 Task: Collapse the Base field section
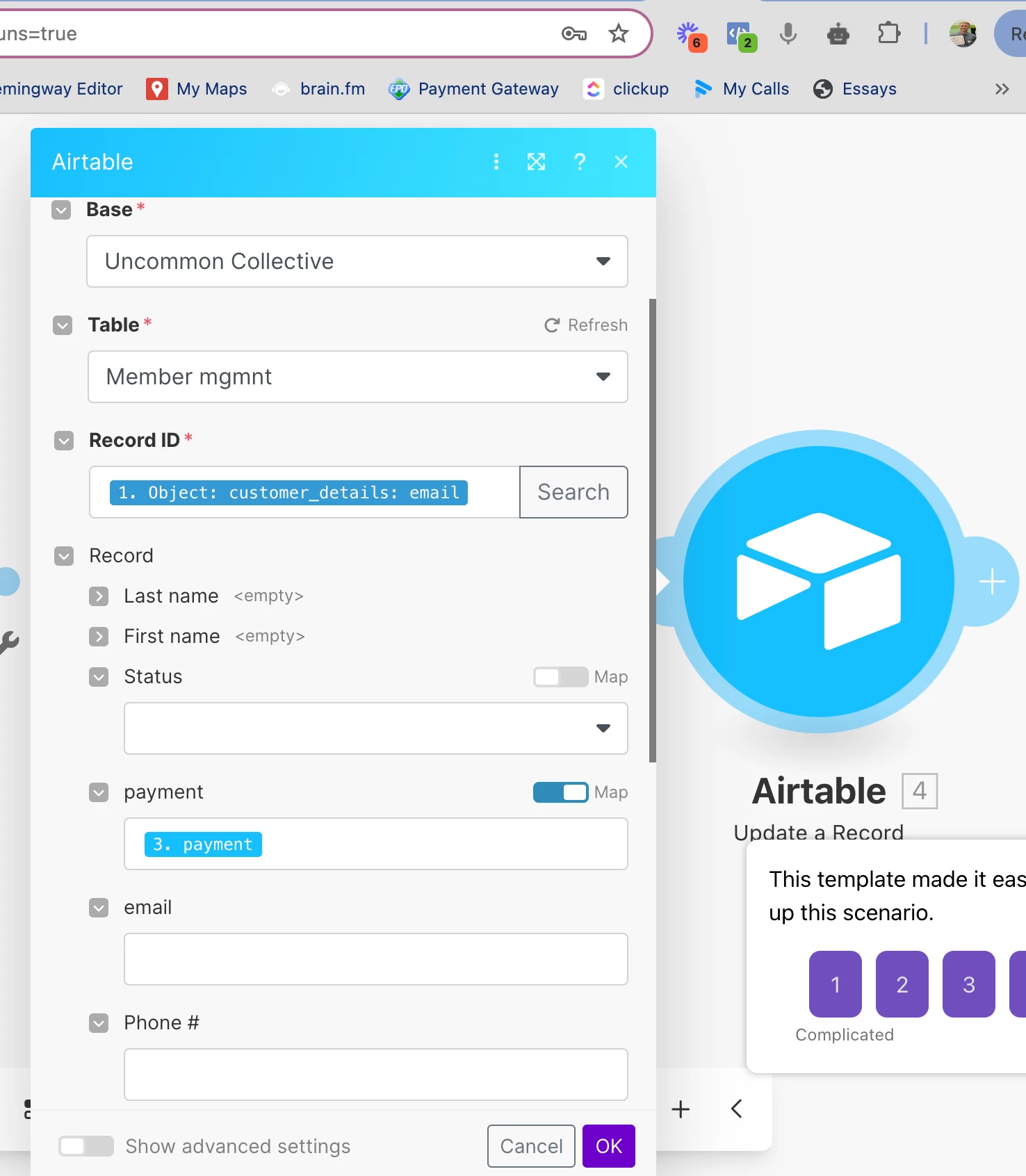click(61, 210)
